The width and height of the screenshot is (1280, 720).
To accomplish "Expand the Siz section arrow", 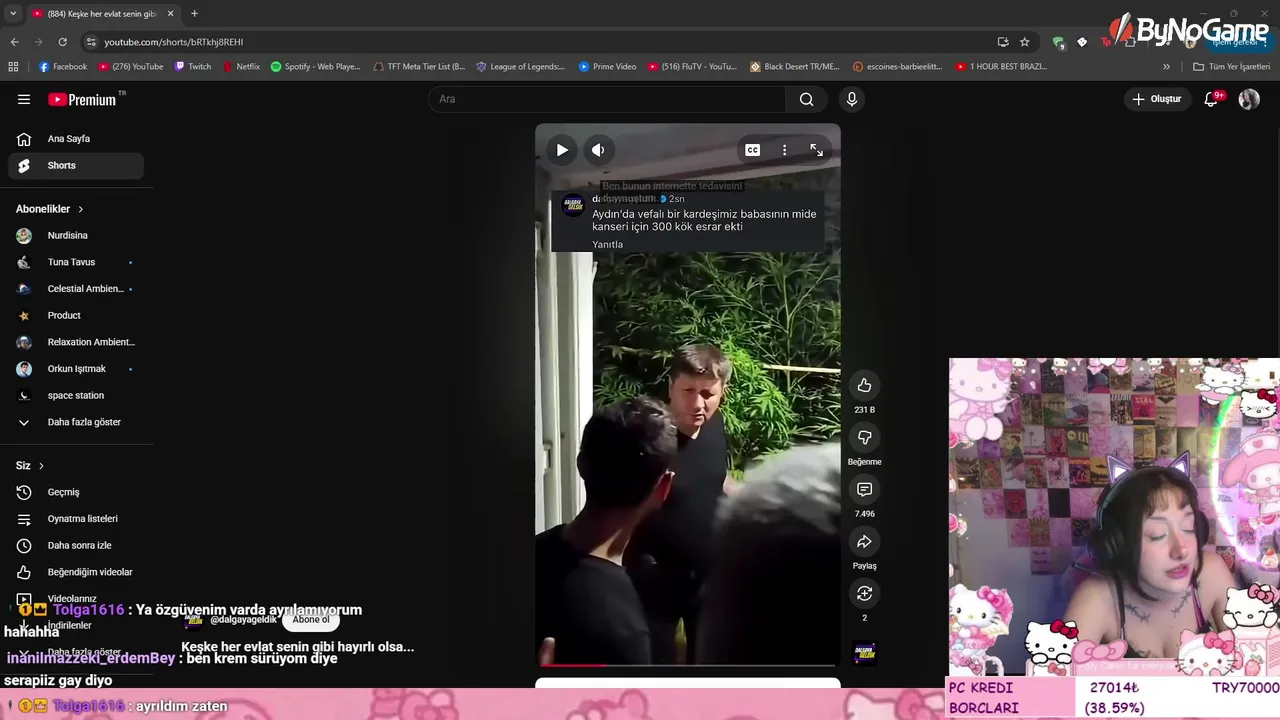I will (41, 466).
